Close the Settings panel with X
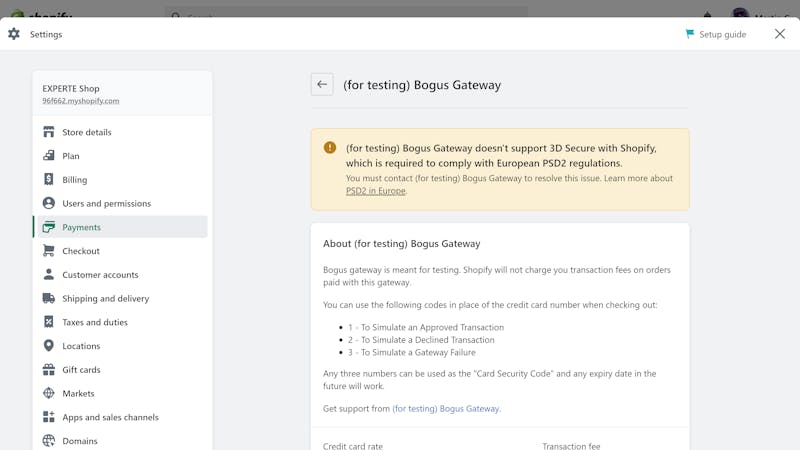 click(x=780, y=34)
